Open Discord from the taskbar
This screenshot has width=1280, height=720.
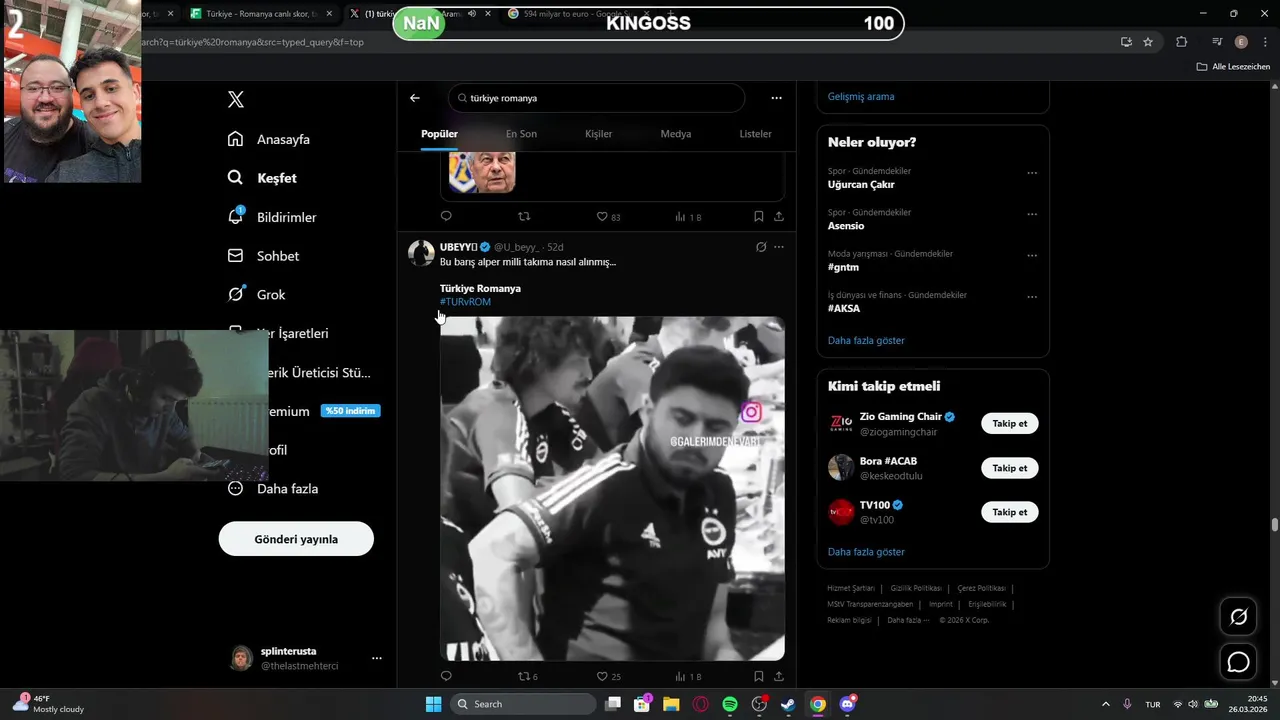point(848,704)
